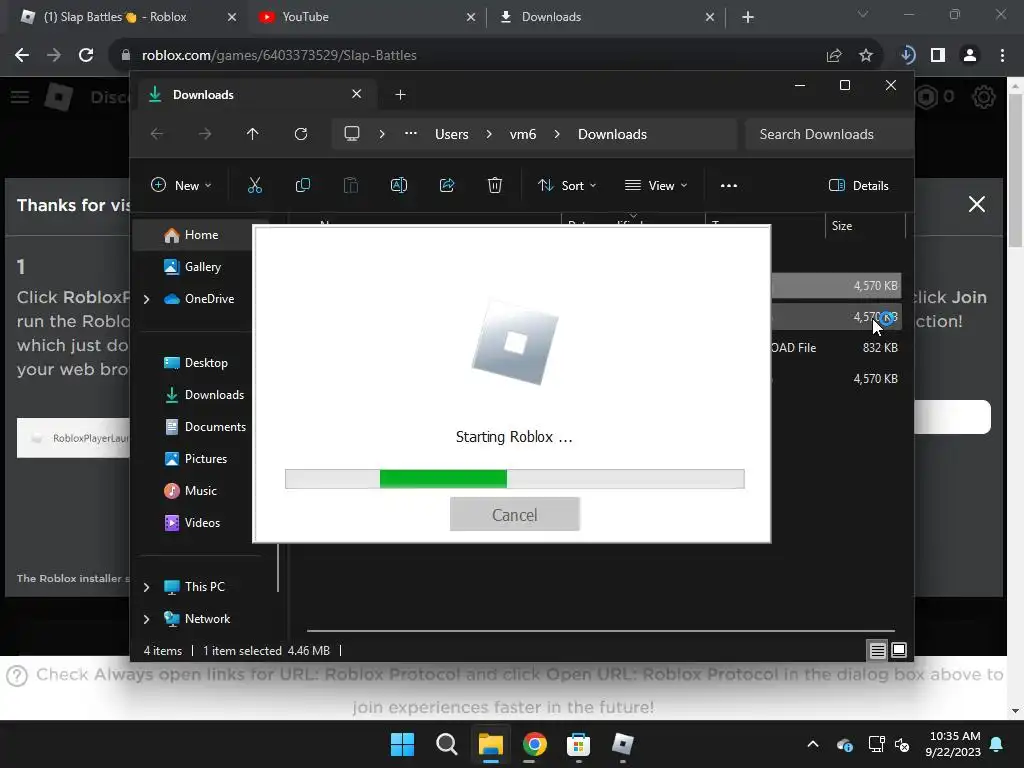Screen dimensions: 1024x768
Task: Open the New item dropdown
Action: tap(182, 185)
